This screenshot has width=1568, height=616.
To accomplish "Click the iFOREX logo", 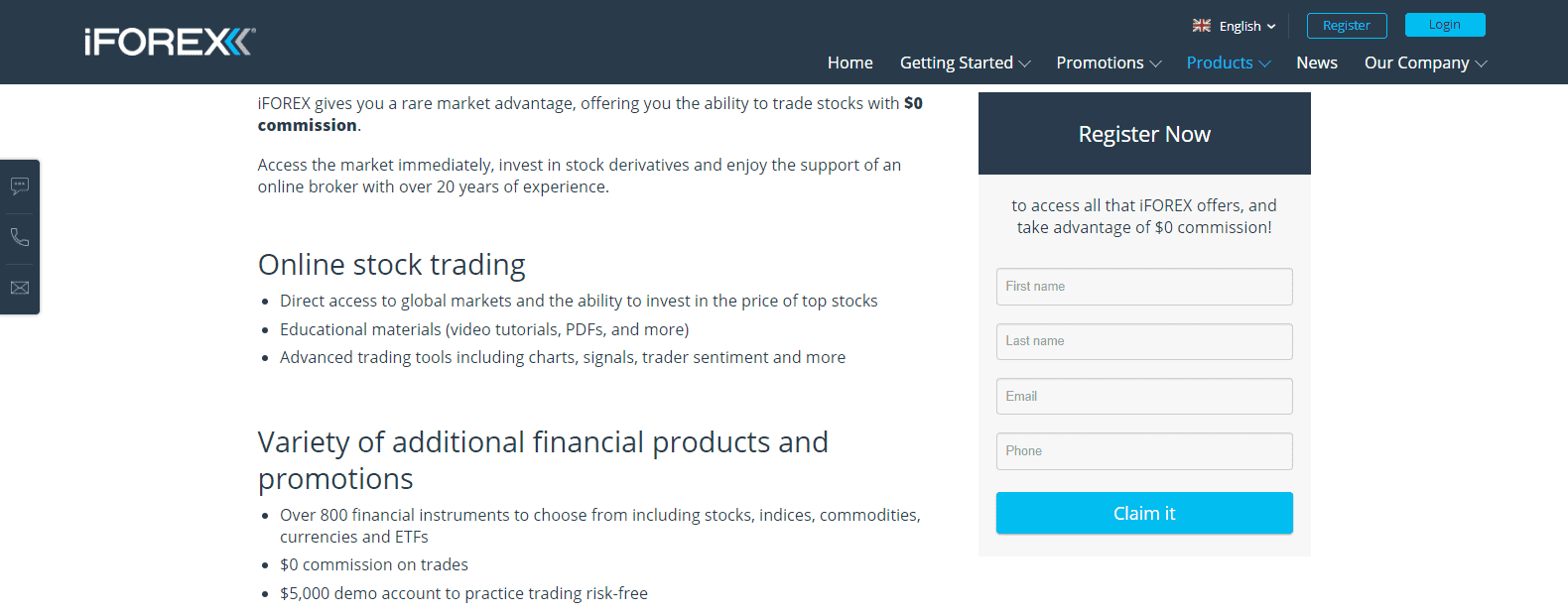I will point(170,42).
